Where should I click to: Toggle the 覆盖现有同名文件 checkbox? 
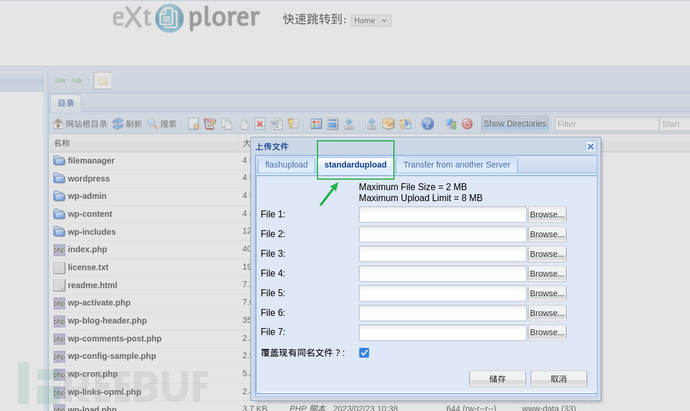(x=364, y=353)
